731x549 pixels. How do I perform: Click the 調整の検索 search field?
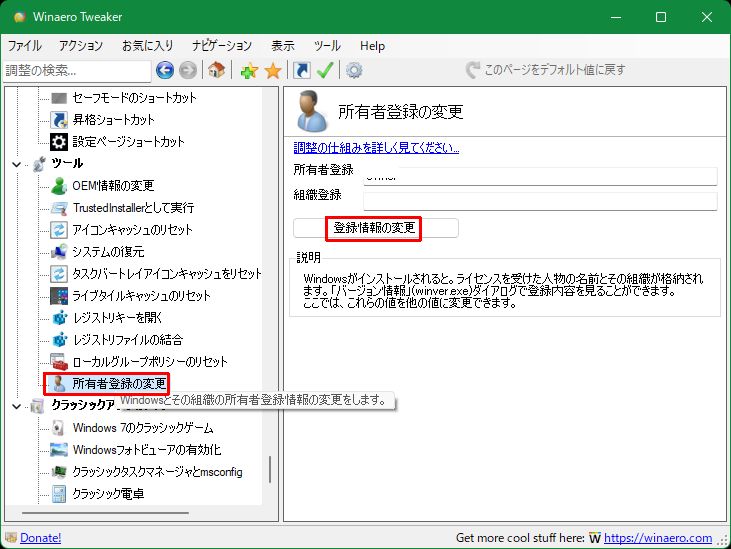point(77,71)
